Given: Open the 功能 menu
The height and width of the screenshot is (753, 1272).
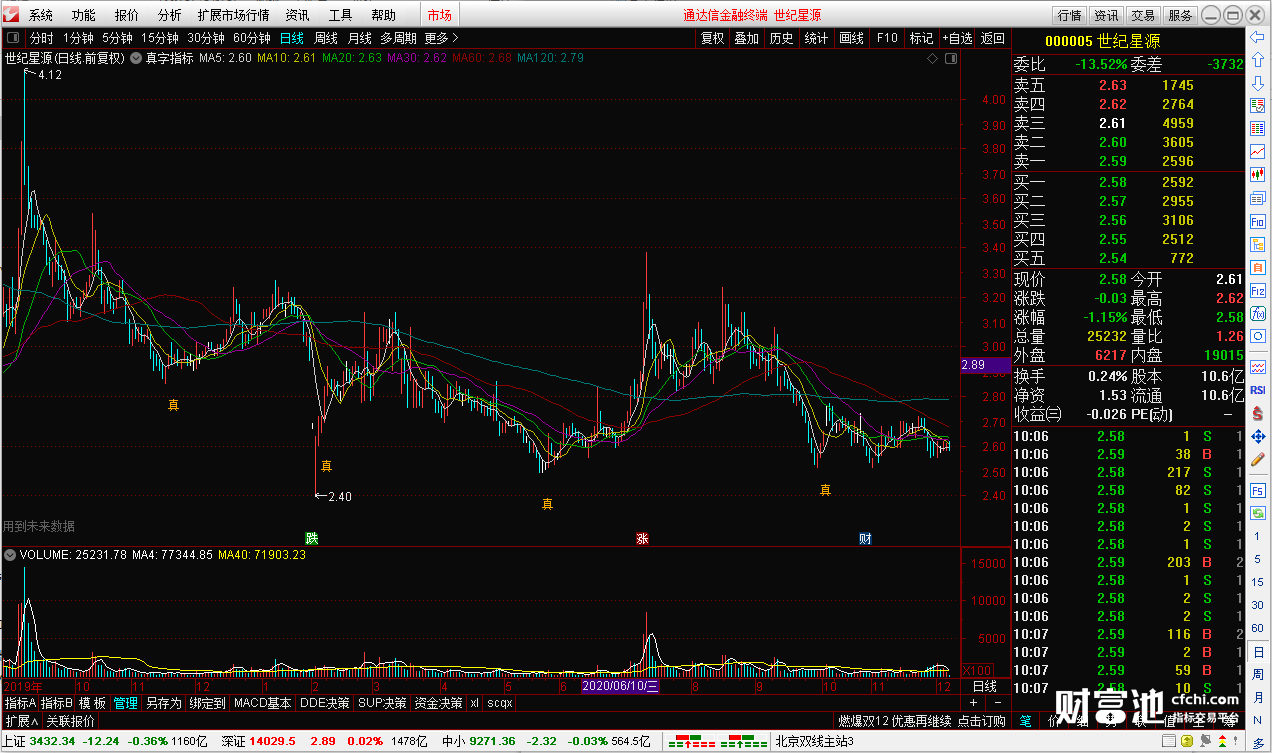Looking at the screenshot, I should tap(84, 15).
